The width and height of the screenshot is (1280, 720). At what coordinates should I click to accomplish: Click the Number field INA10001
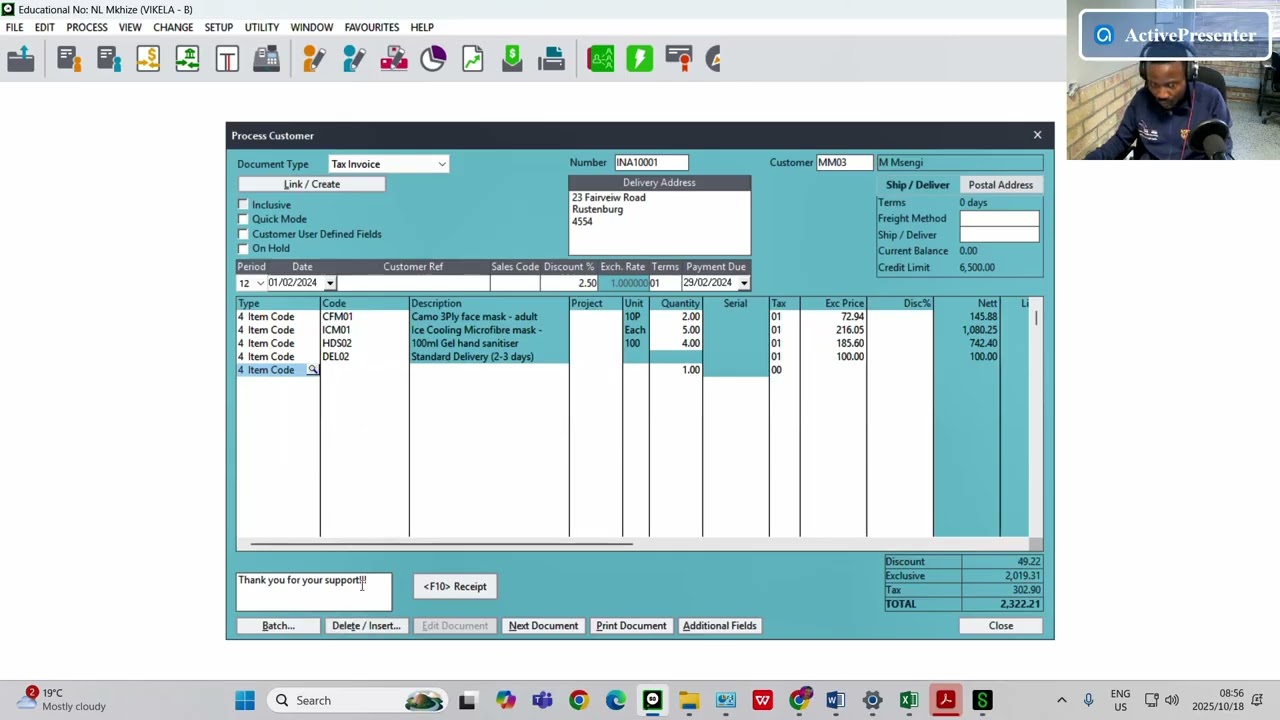651,162
